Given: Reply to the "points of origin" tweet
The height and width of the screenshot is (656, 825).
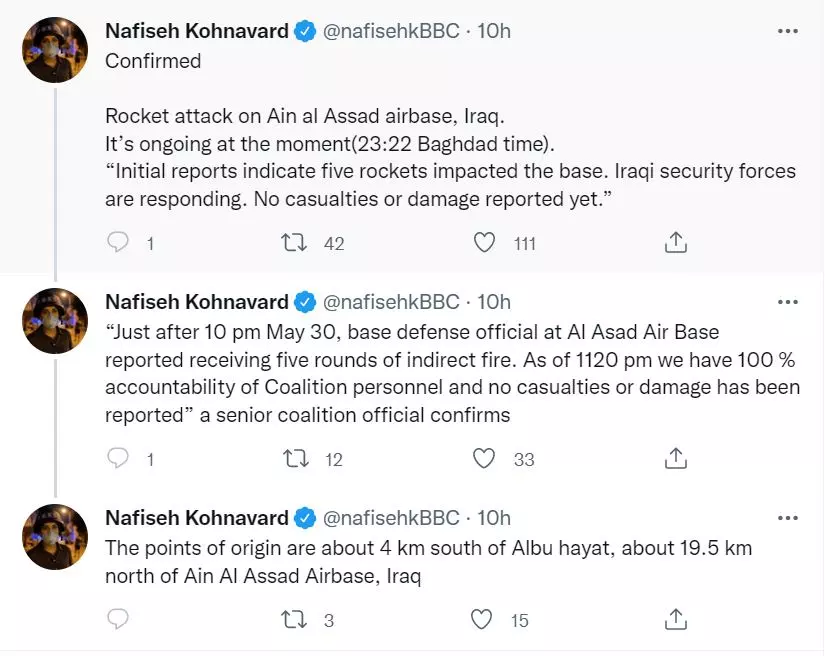Looking at the screenshot, I should tap(118, 620).
